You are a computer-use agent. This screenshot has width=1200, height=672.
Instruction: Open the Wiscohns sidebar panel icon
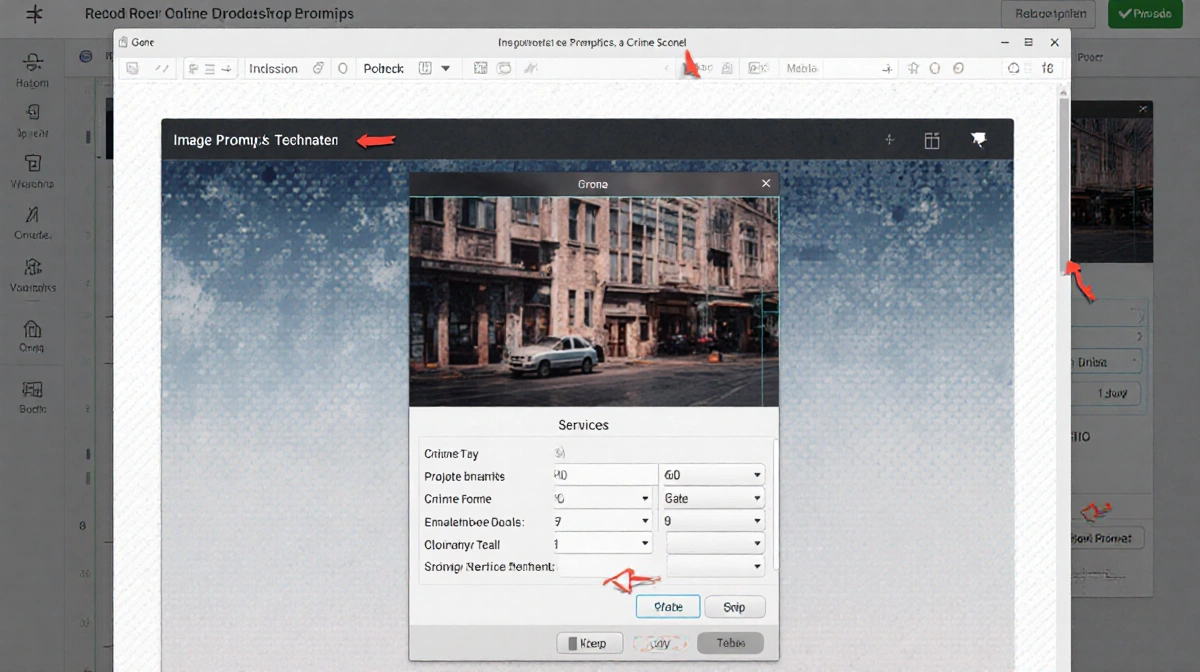click(32, 163)
